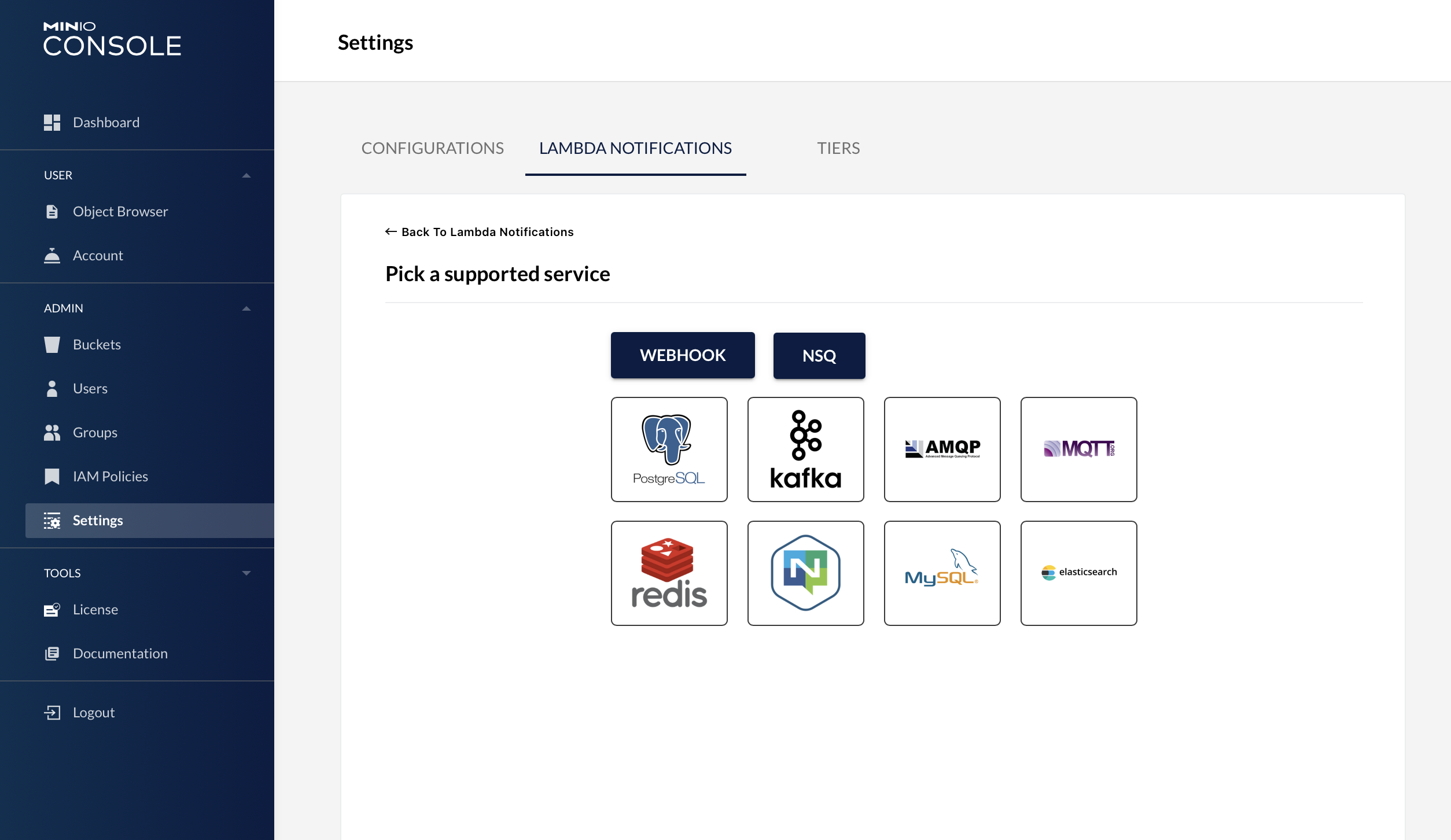Go back to Lambda Notifications
Viewport: 1451px width, 840px height.
click(479, 232)
